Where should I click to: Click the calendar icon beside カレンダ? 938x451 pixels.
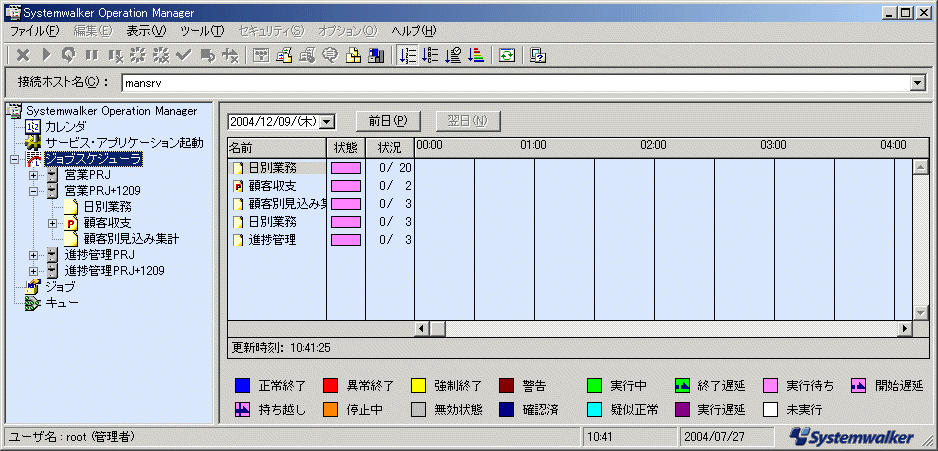[x=33, y=127]
